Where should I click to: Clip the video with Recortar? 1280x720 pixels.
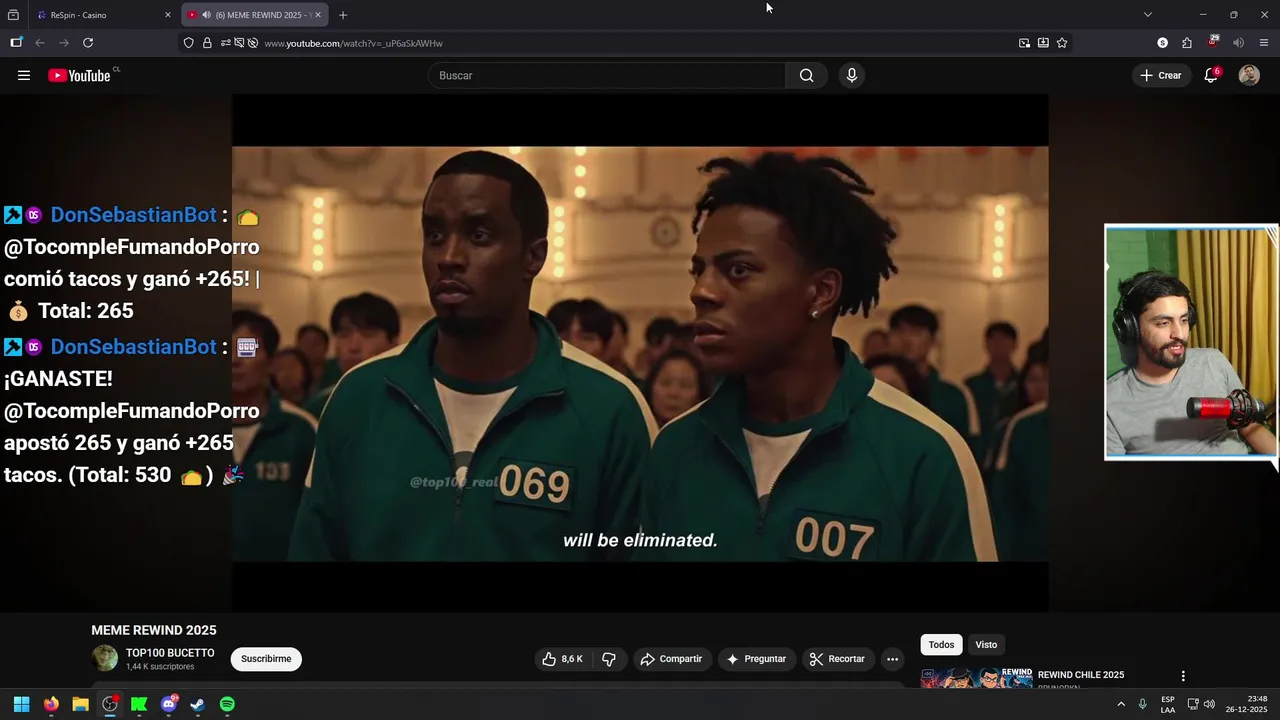[x=837, y=659]
